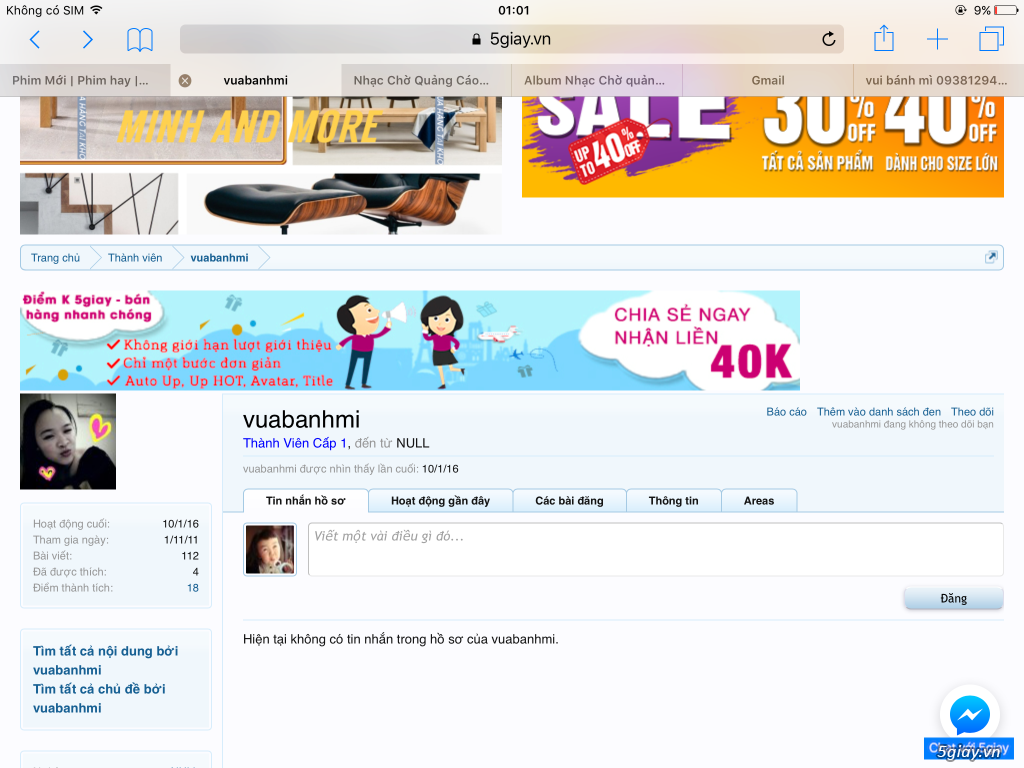This screenshot has width=1024, height=768.
Task: Open the Điểm K 5giay 40K banner
Action: [x=409, y=340]
